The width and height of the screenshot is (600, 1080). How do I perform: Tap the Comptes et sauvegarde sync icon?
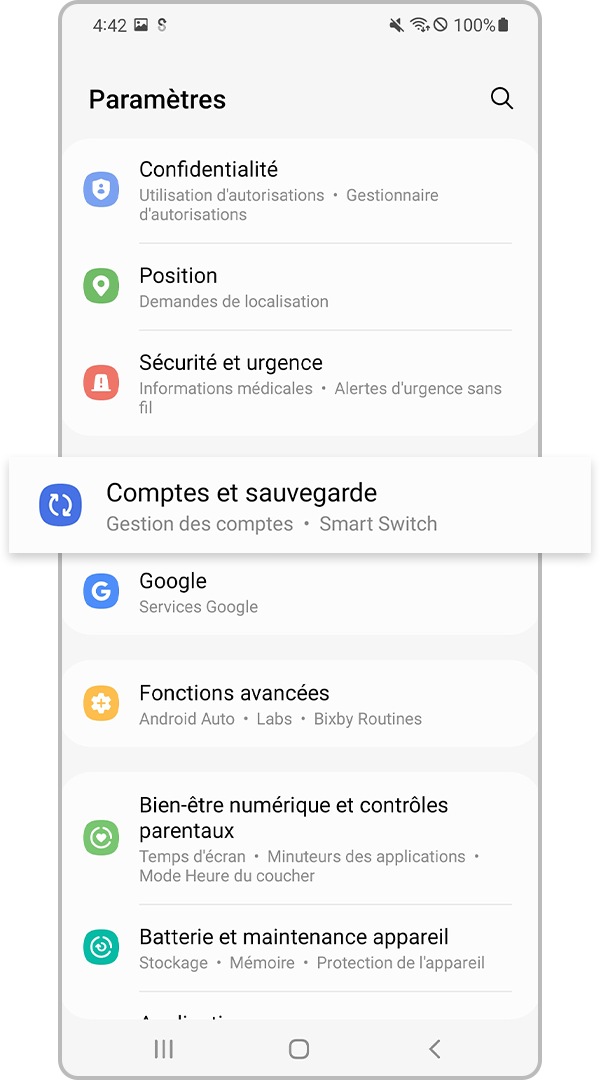pyautogui.click(x=60, y=505)
